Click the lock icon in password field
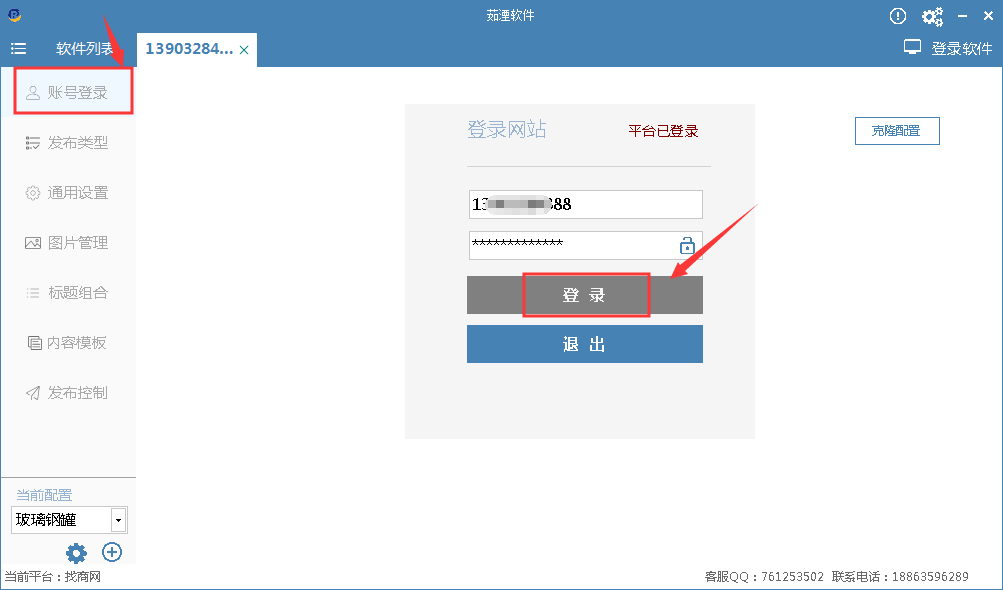 click(687, 245)
